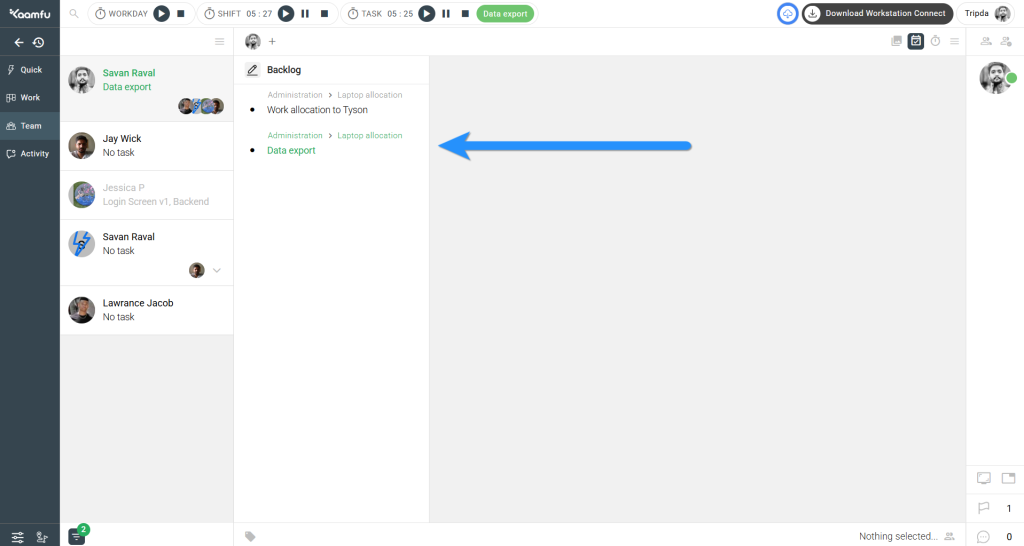Click the green Data export task button
This screenshot has width=1024, height=546.
(505, 14)
